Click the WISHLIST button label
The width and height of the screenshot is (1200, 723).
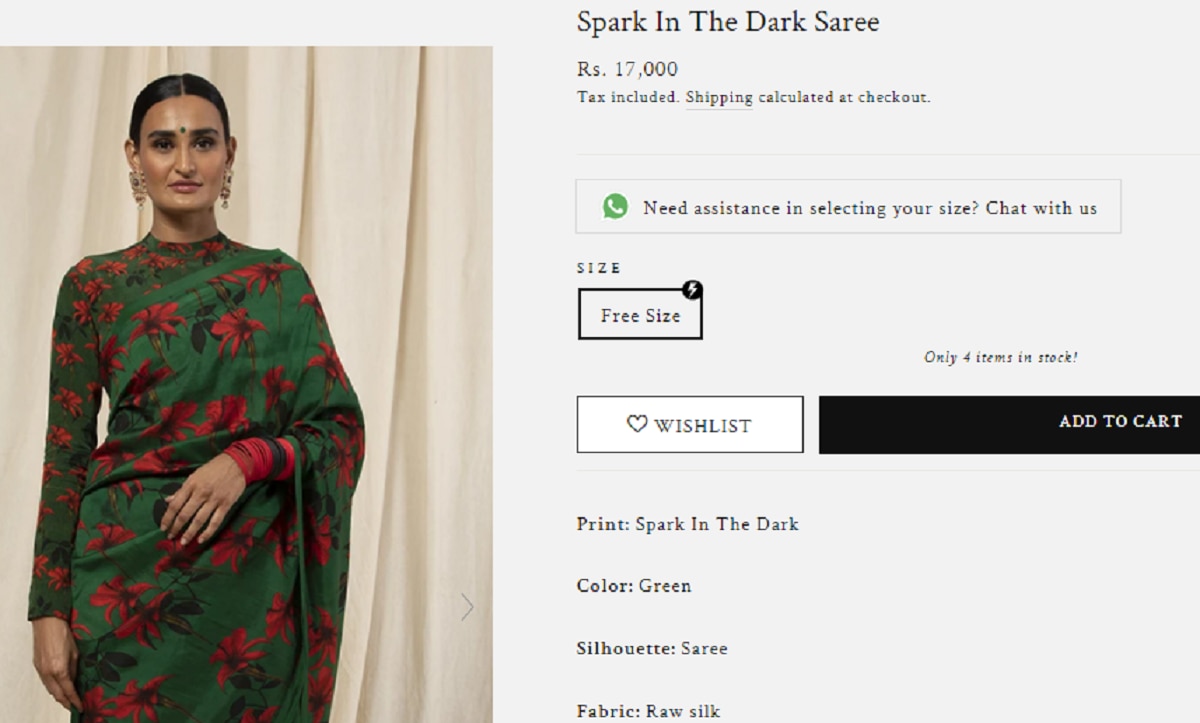point(702,425)
